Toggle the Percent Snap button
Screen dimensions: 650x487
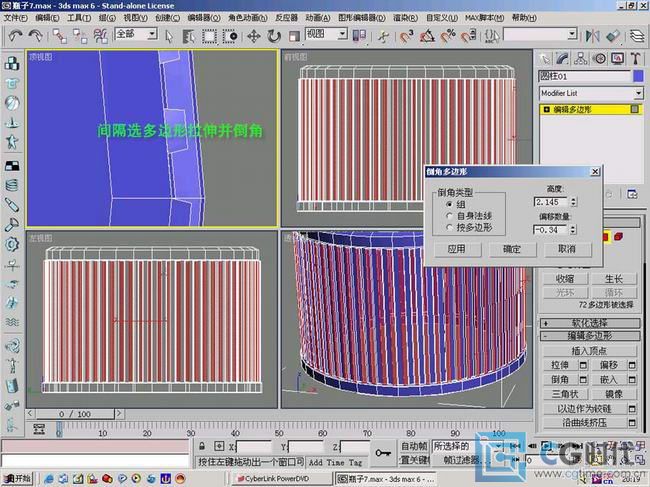pos(447,36)
